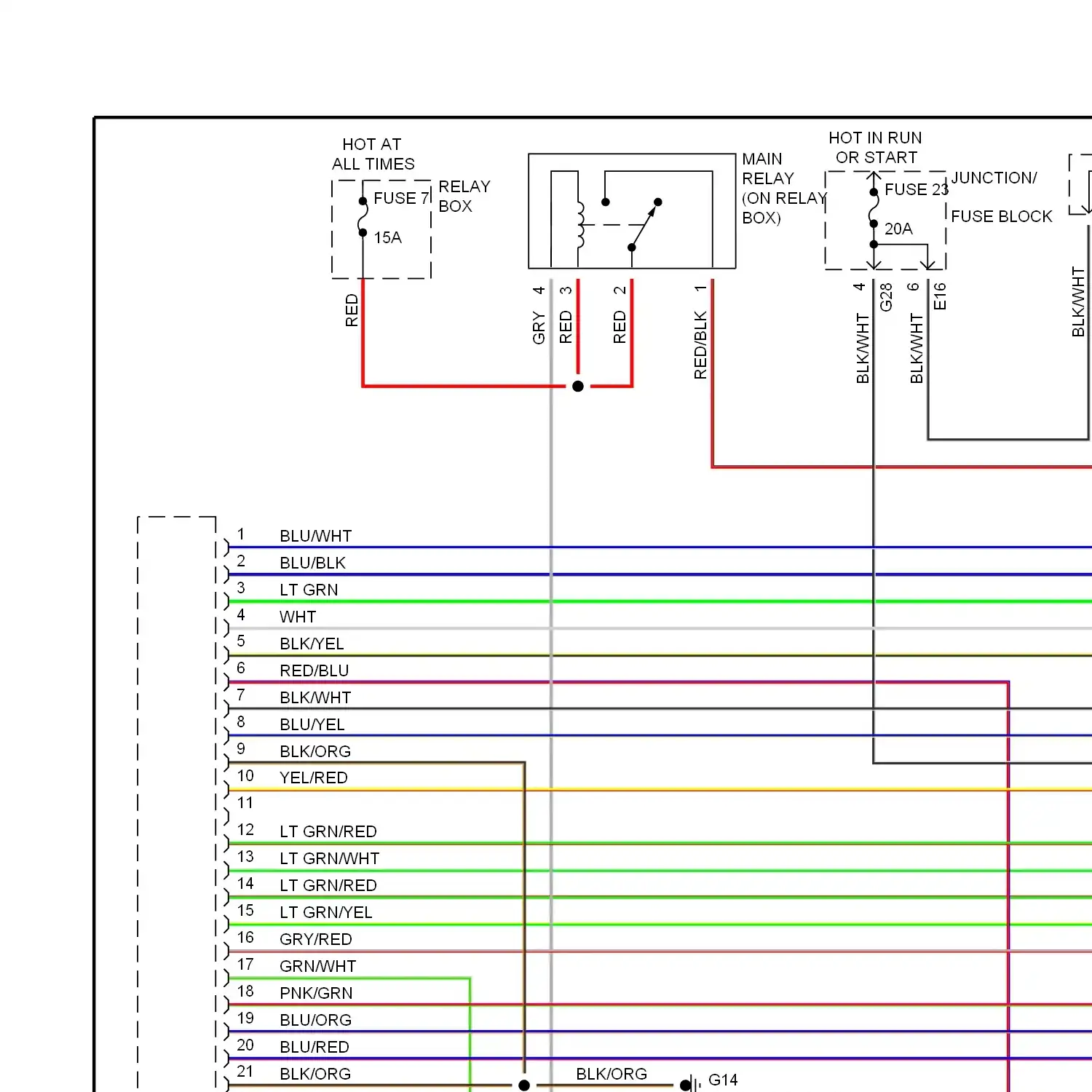Click the Fuse 7 fusible link symbol
This screenshot has height=1092, width=1092.
coord(363,217)
